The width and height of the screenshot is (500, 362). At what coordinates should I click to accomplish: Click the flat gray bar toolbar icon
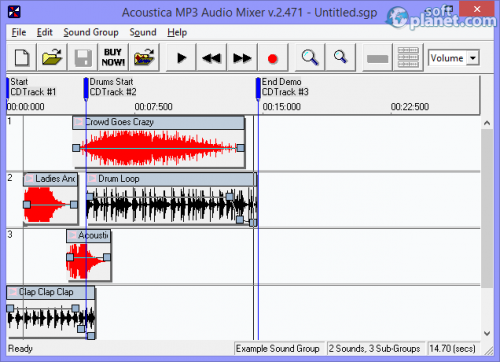(x=377, y=58)
